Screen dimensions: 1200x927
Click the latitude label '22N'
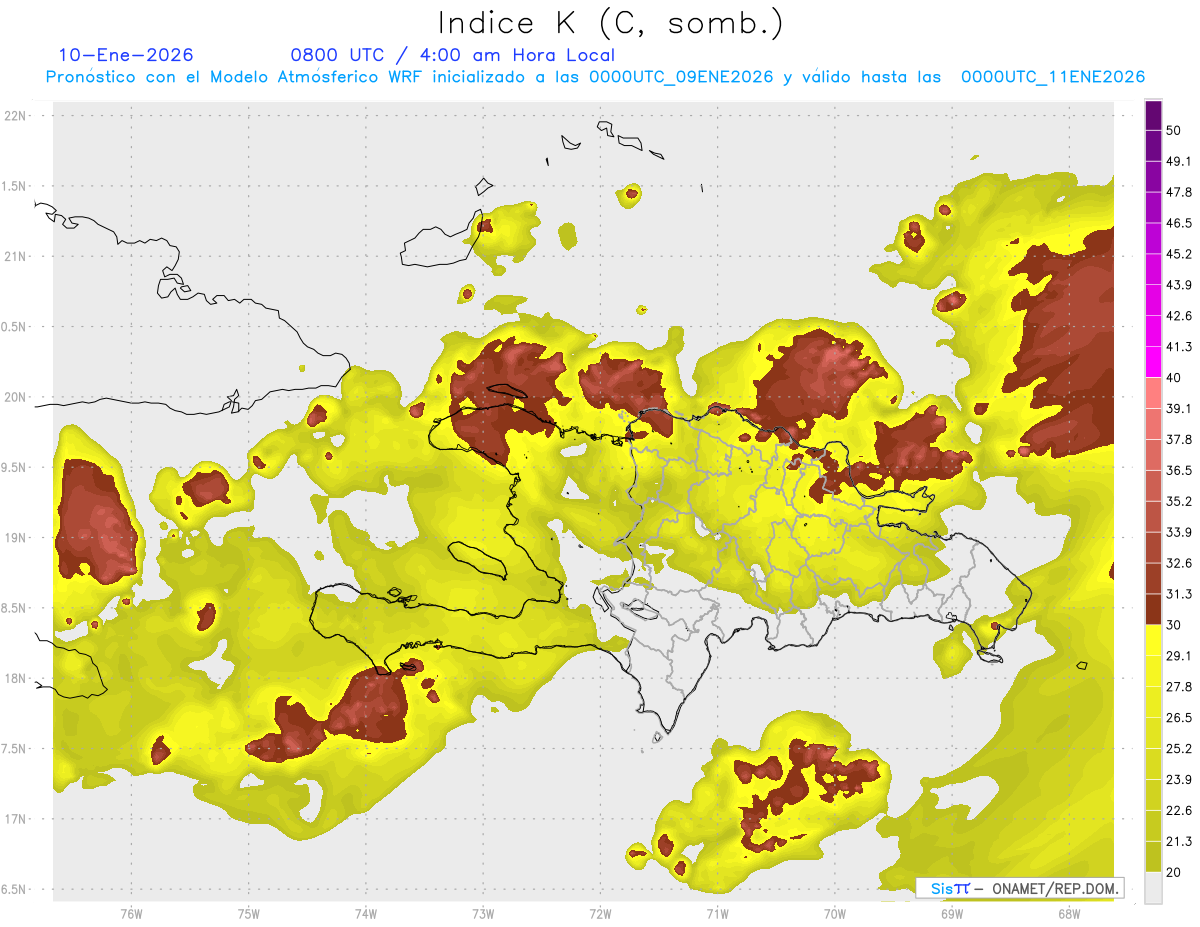pyautogui.click(x=14, y=115)
